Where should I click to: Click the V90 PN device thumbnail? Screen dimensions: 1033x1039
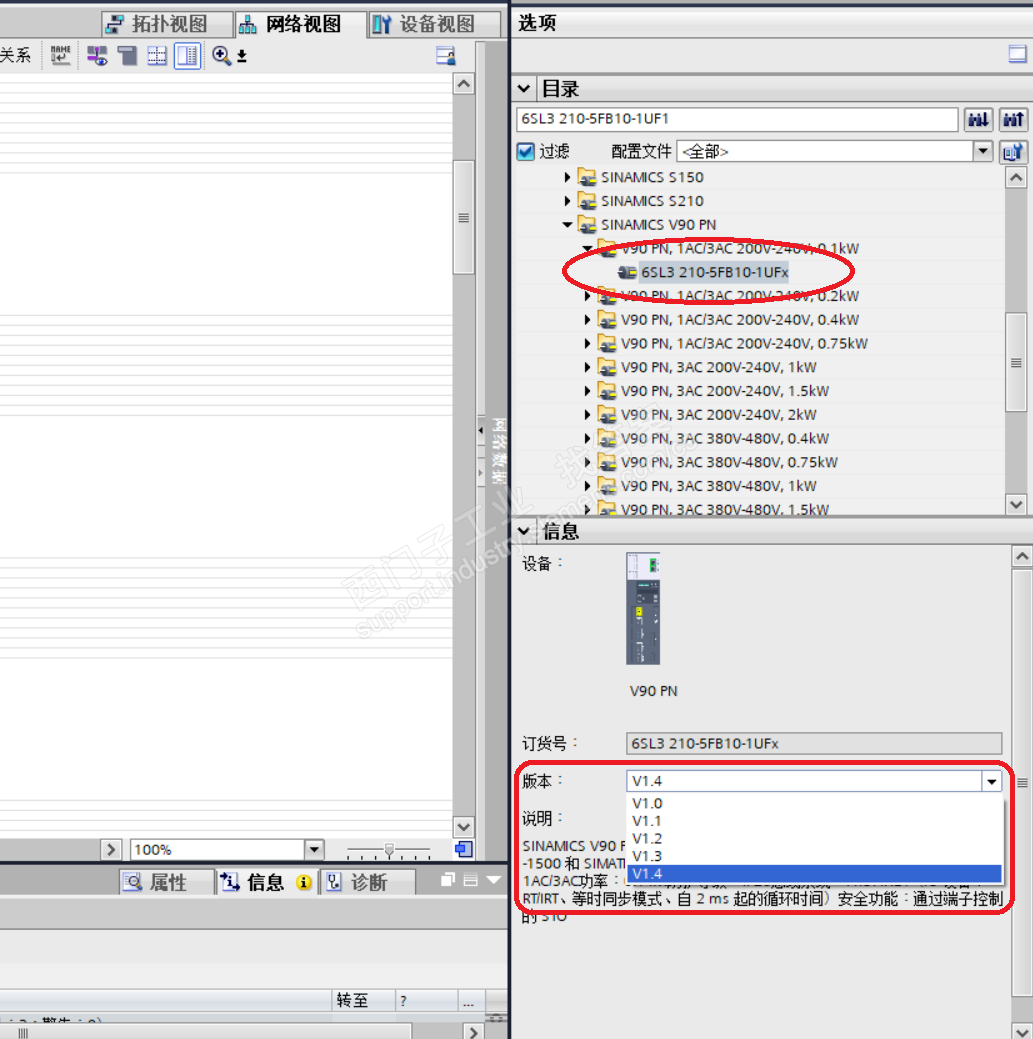(x=643, y=608)
